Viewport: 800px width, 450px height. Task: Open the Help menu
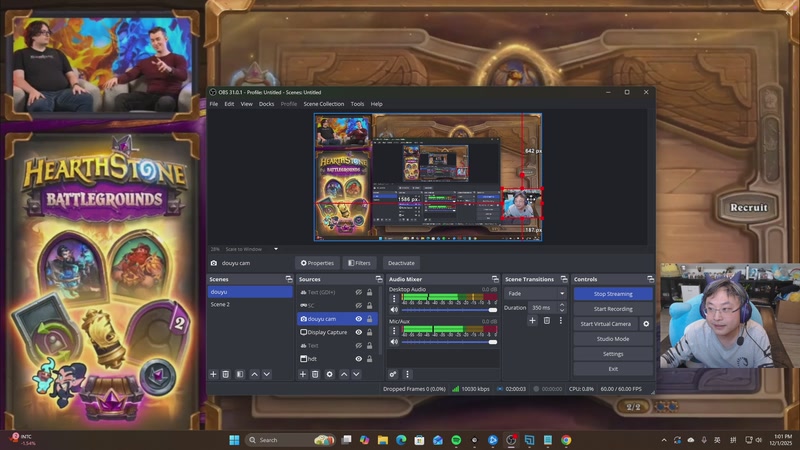tap(377, 104)
